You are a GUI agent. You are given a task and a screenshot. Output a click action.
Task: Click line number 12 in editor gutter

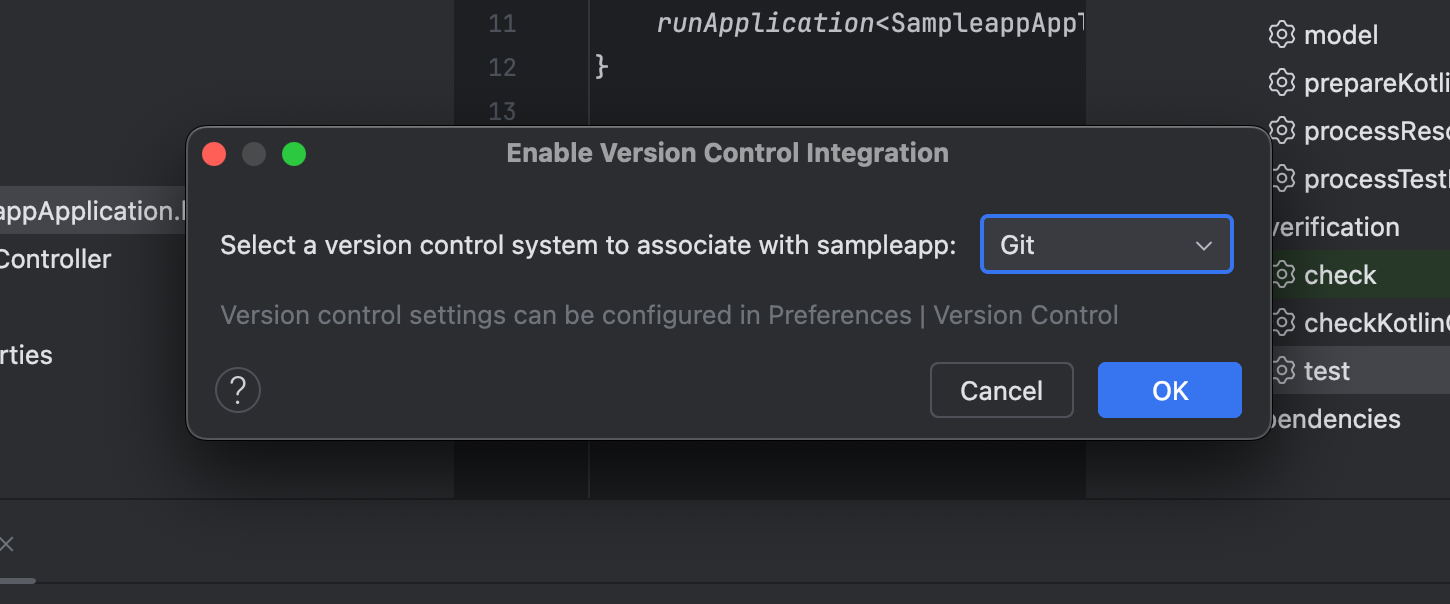click(502, 67)
